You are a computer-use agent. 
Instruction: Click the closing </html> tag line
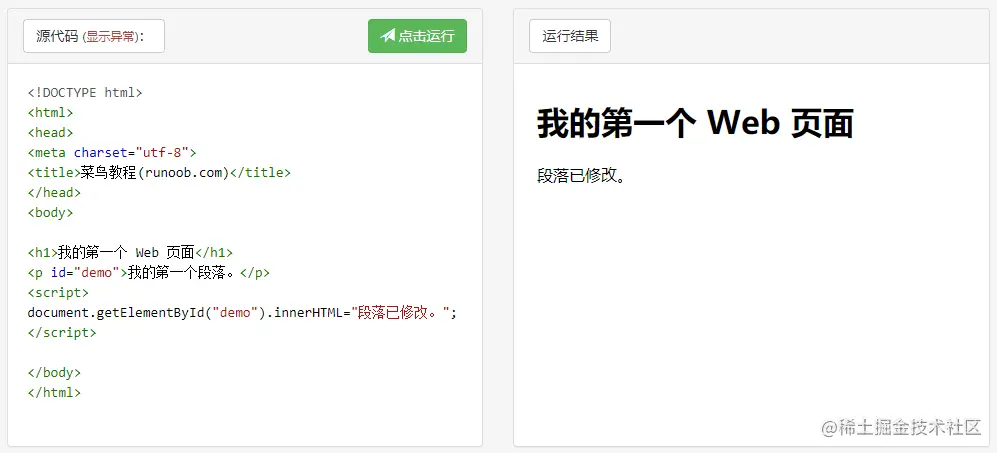pos(54,393)
